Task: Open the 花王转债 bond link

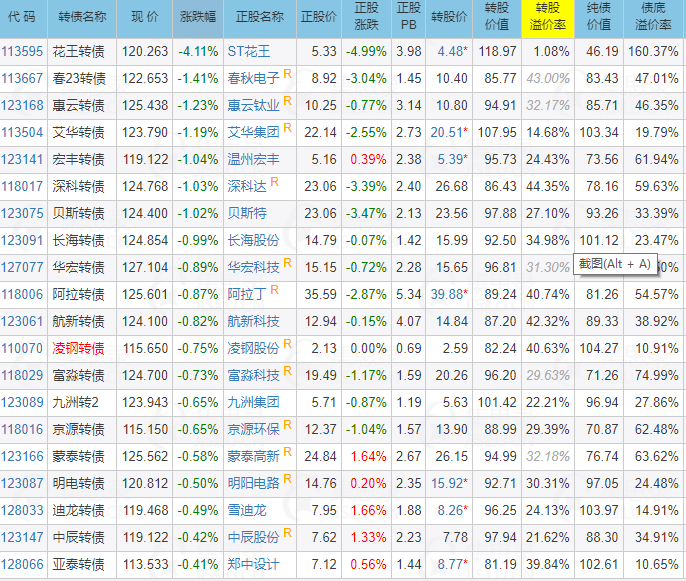Action: (79, 51)
